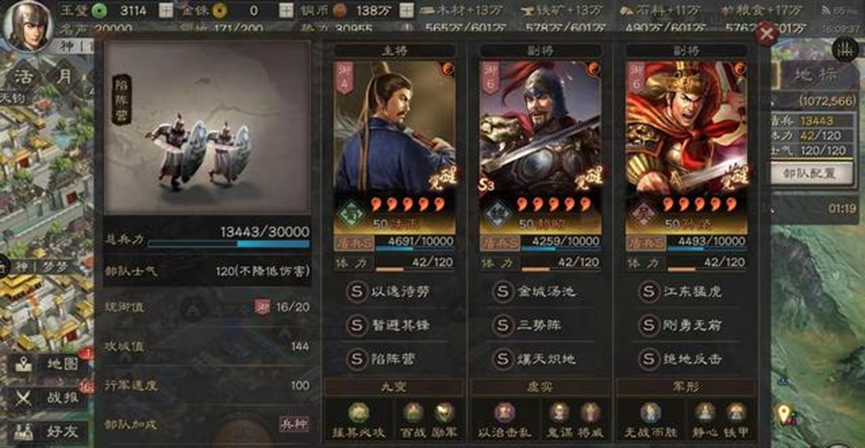Tap the player avatar portrait
This screenshot has width=865, height=448.
(28, 25)
